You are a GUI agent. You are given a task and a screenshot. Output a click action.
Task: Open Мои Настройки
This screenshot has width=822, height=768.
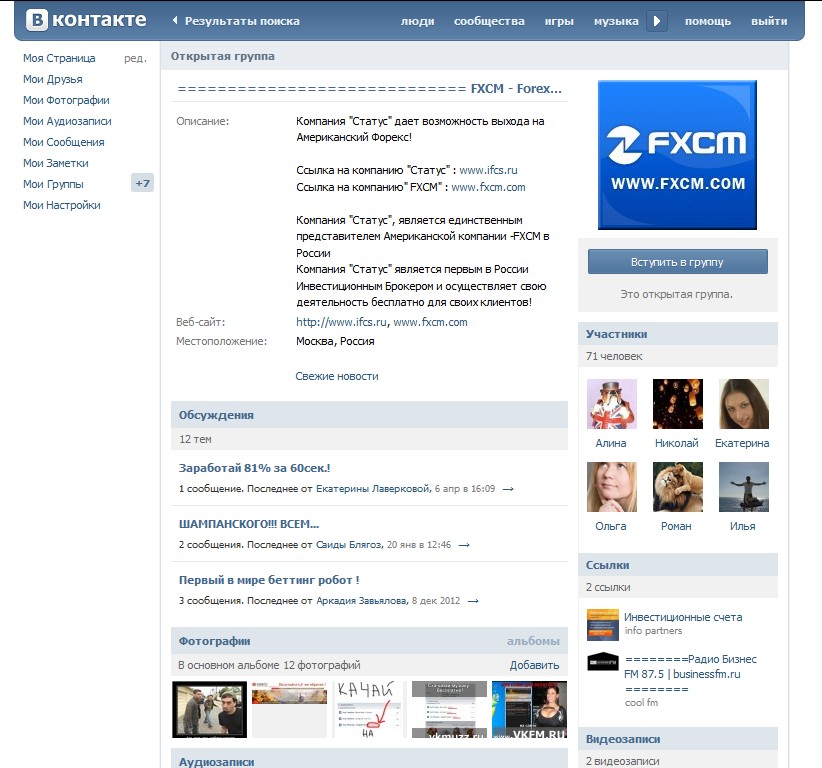click(61, 205)
